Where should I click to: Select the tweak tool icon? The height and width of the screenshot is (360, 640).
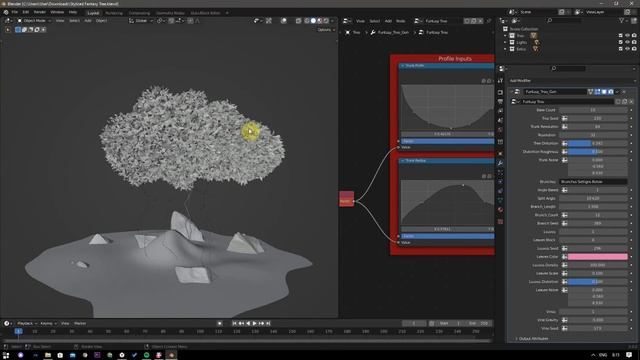(8, 29)
